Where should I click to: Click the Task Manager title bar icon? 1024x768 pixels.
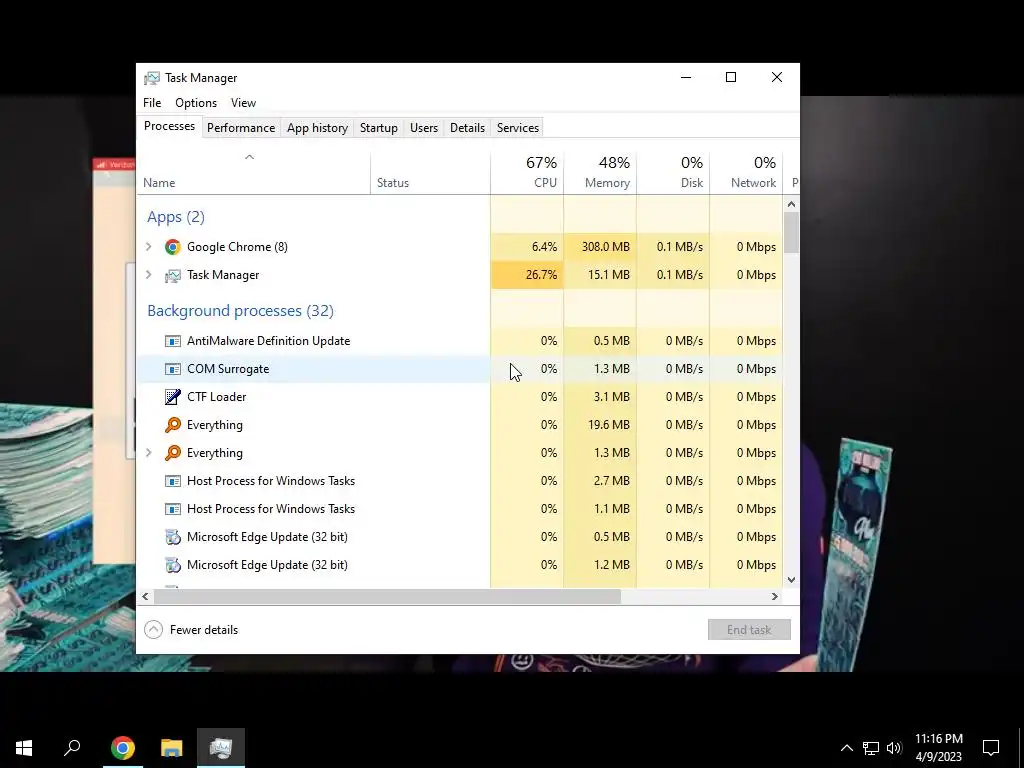coord(152,78)
